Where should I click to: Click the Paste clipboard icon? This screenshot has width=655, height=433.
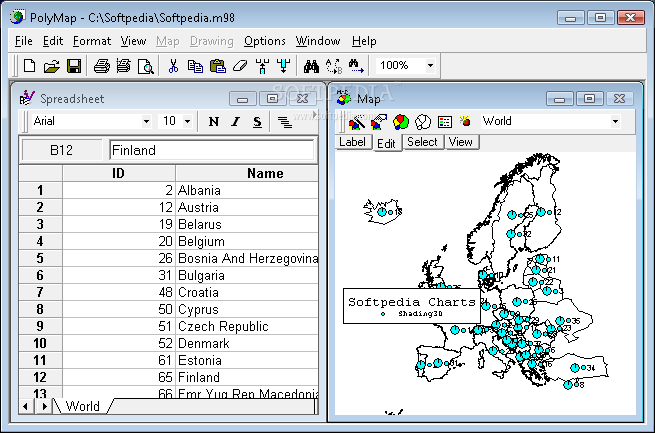tap(217, 66)
